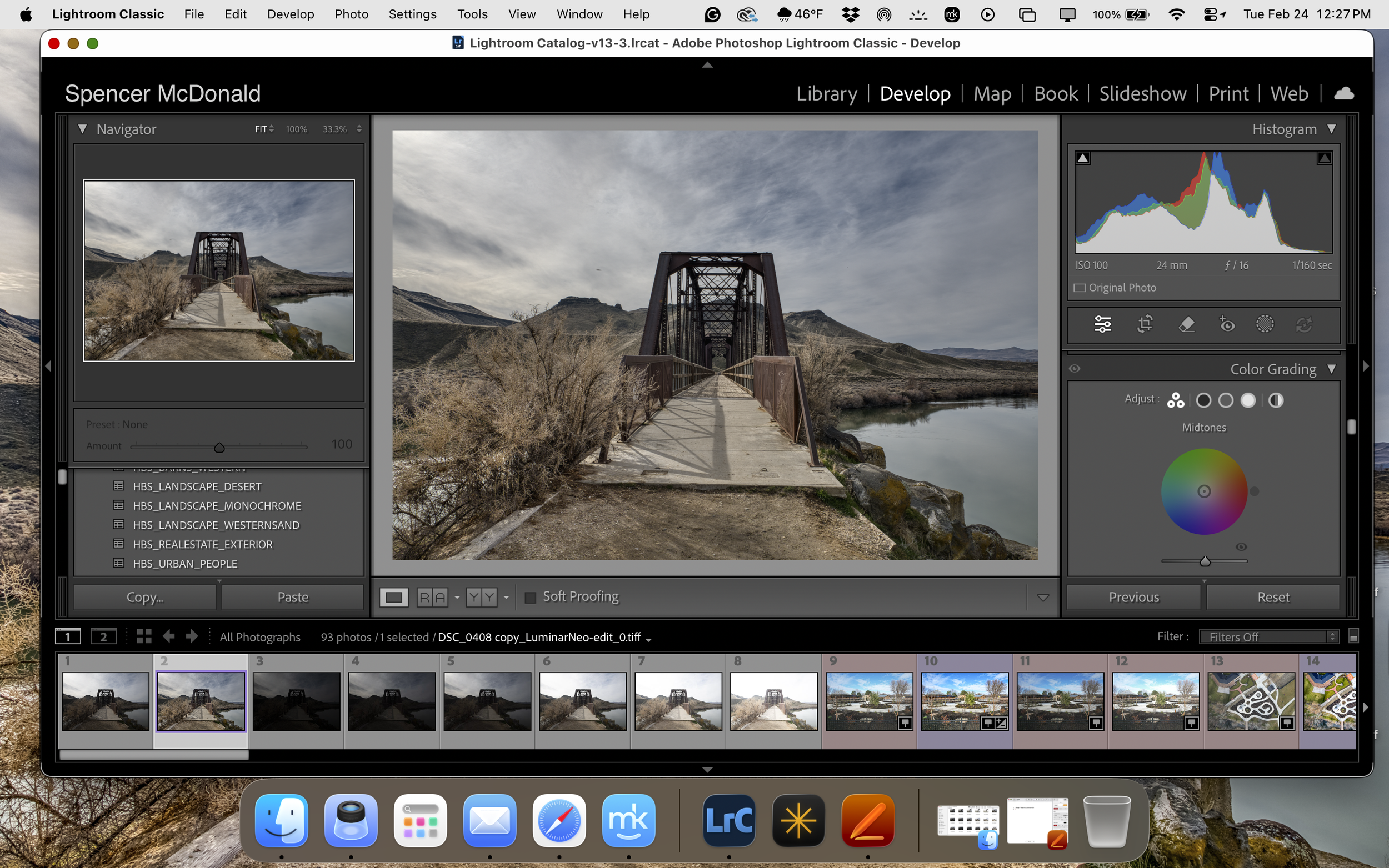1389x868 pixels.
Task: Open the Red Eye Correction tool
Action: 1228,324
